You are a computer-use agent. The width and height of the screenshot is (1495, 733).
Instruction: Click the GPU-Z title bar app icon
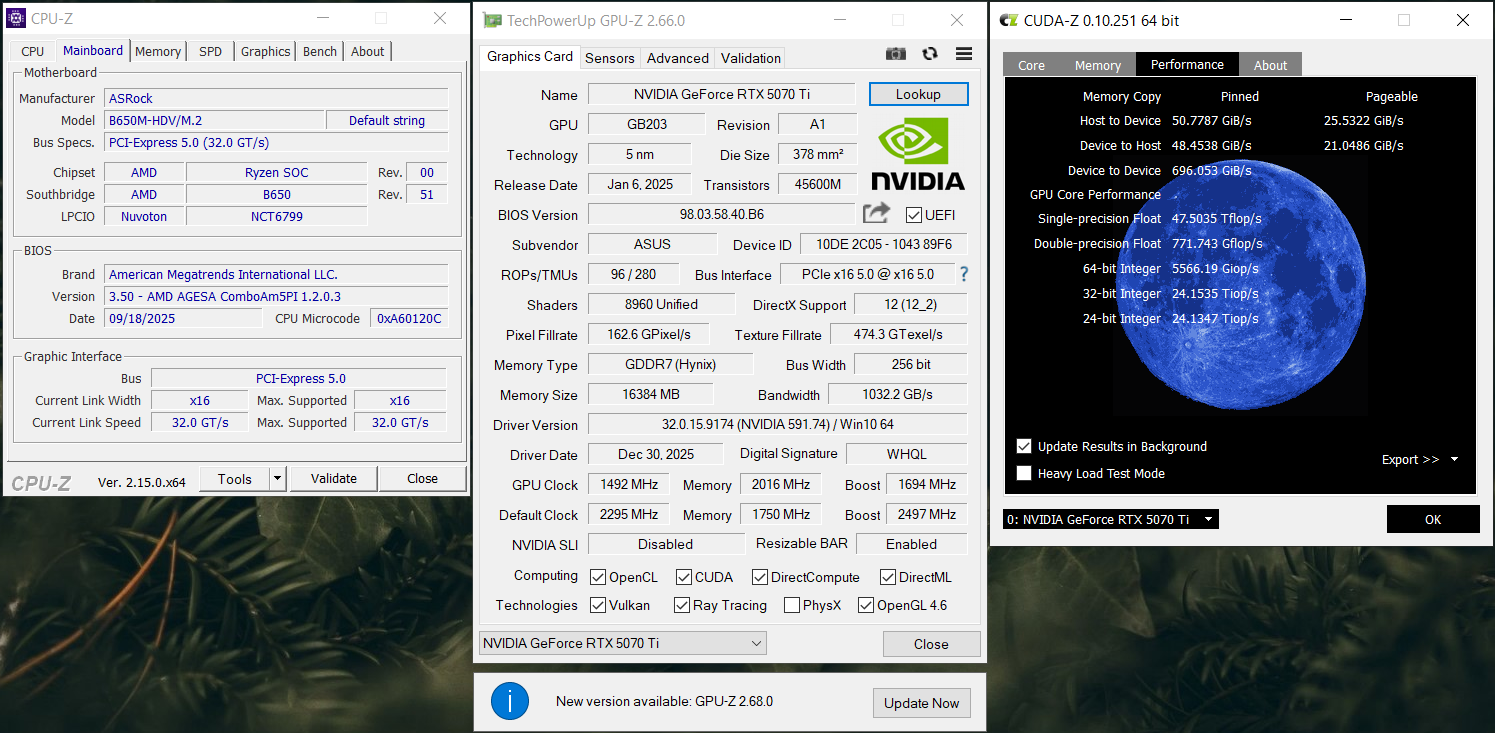(x=491, y=20)
